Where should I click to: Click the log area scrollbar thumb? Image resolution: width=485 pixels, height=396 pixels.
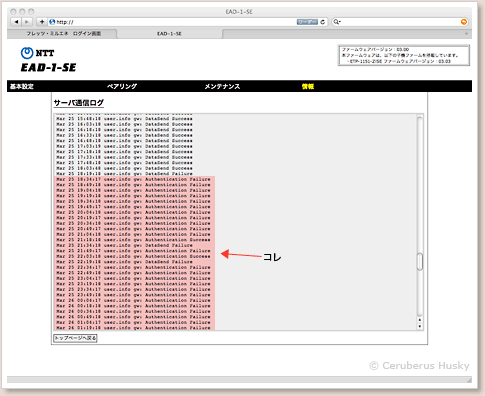tap(420, 262)
